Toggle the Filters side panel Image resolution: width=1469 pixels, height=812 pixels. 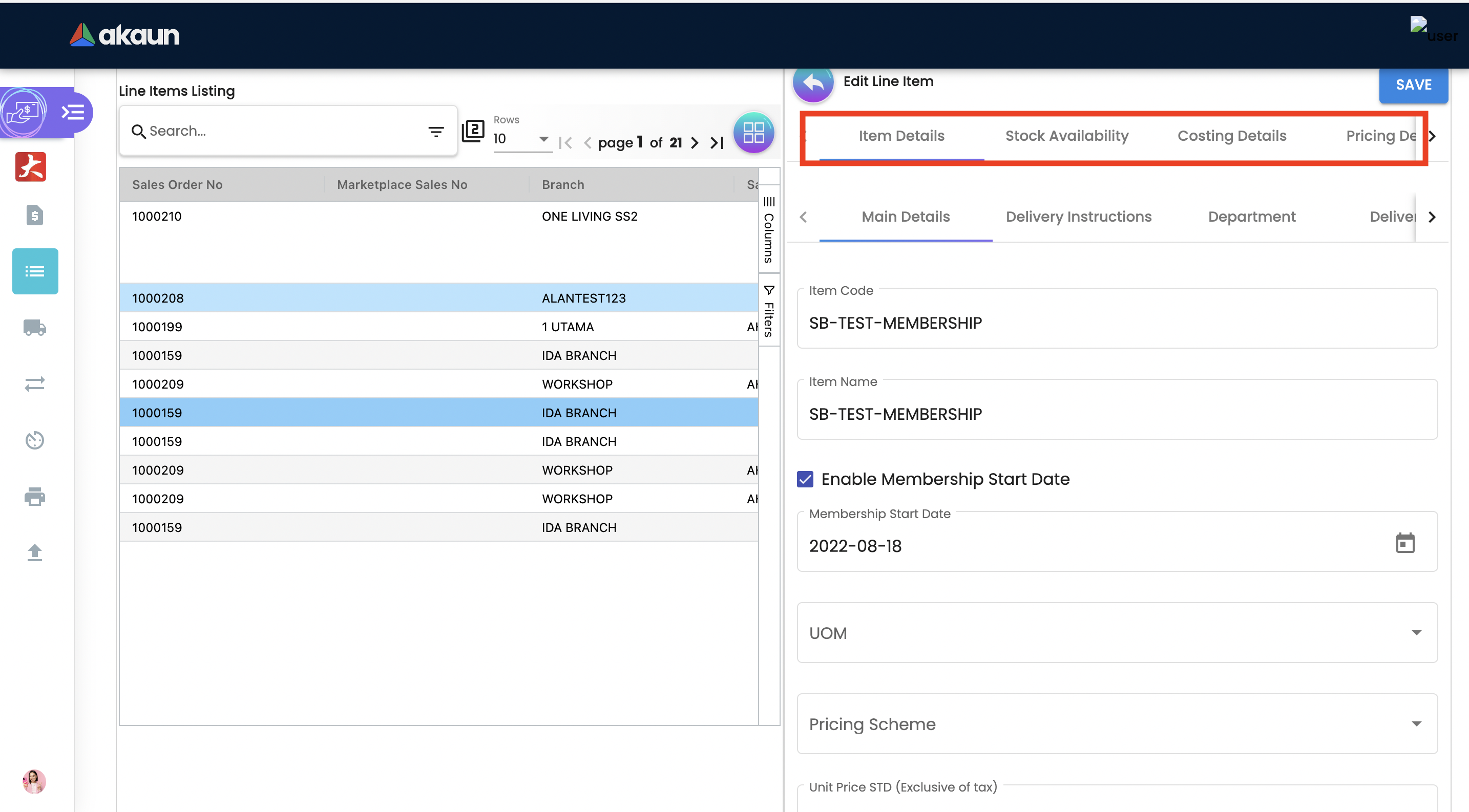pos(769,311)
